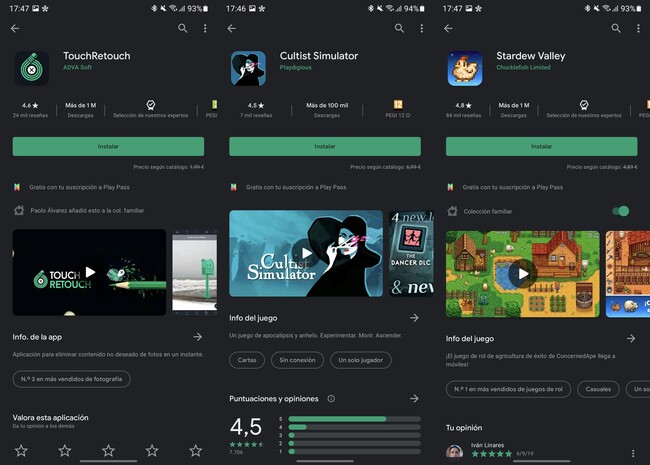Expand Stardew Valley Info del juego arrow
This screenshot has width=650, height=465.
point(631,339)
